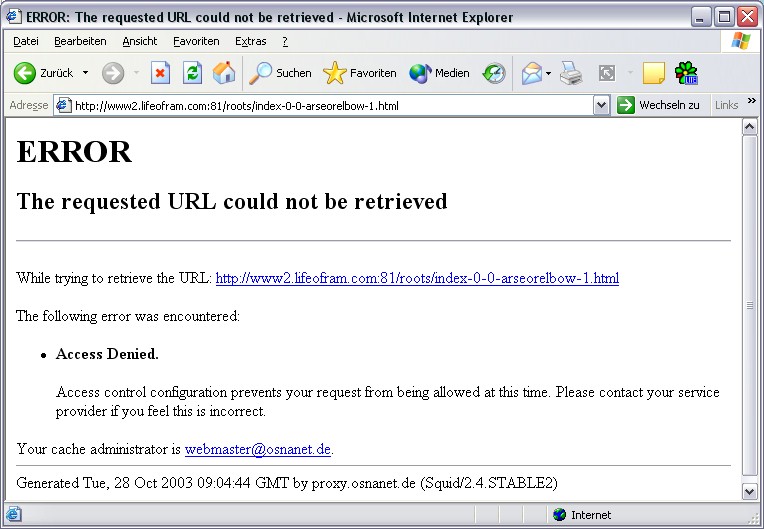764x529 pixels.
Task: Open the Suchen search panel
Action: click(x=280, y=74)
